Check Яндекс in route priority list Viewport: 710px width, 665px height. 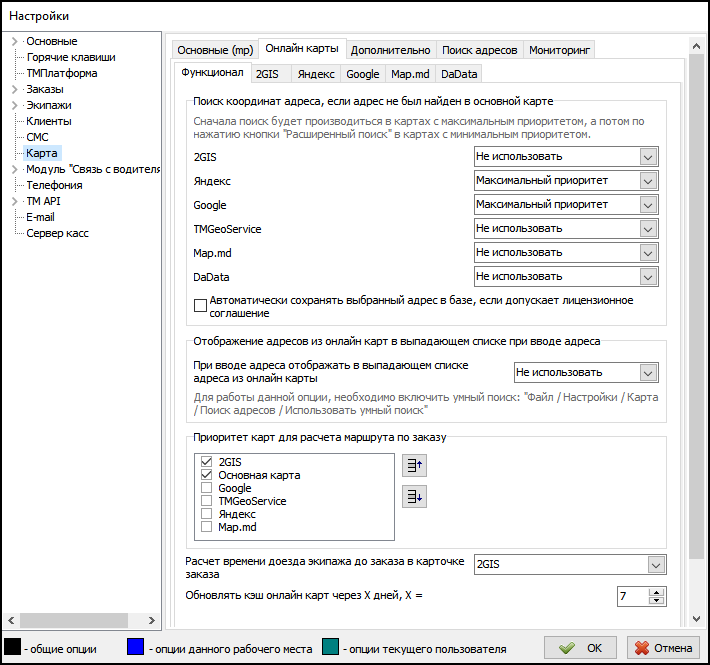point(207,514)
